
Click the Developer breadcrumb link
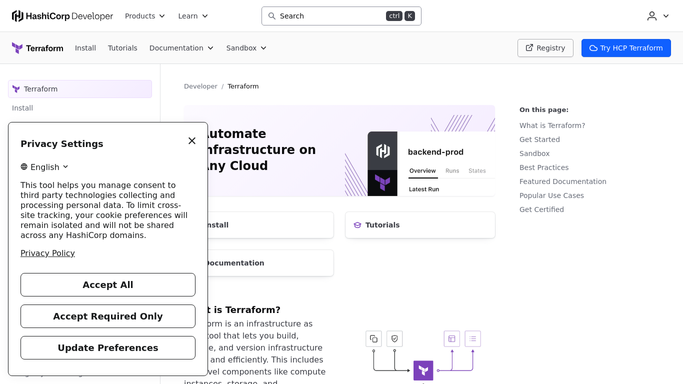(200, 86)
